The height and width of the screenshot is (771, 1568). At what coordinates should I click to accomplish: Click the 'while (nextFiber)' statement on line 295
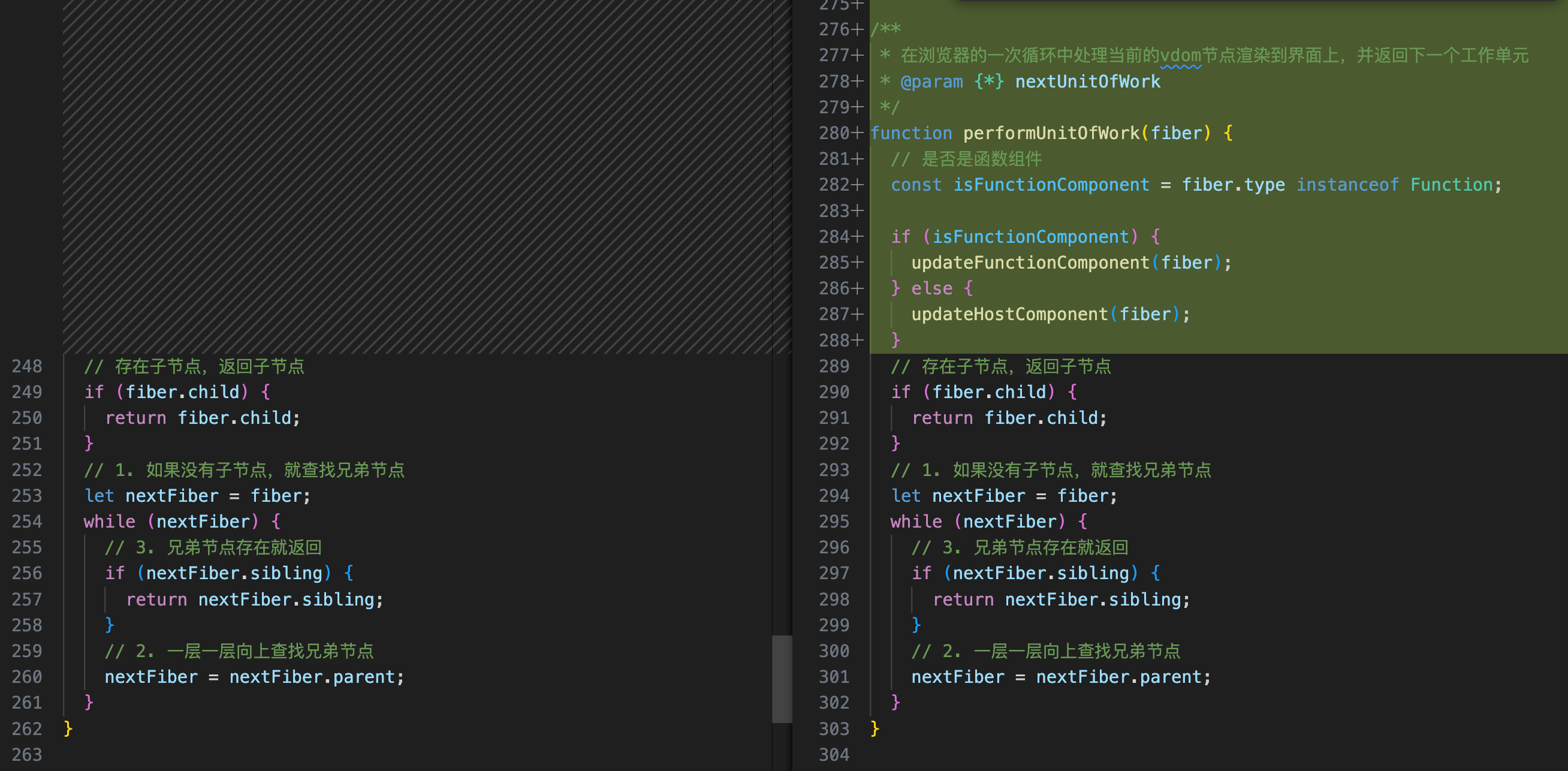click(x=978, y=522)
